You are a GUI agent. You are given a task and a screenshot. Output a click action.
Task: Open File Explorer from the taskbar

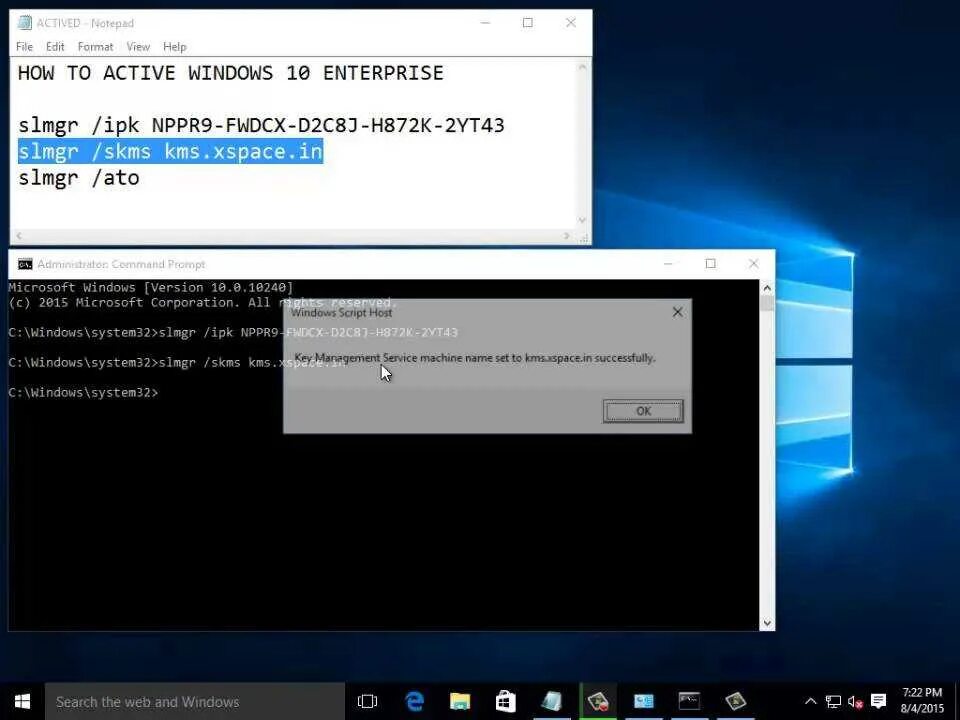460,701
